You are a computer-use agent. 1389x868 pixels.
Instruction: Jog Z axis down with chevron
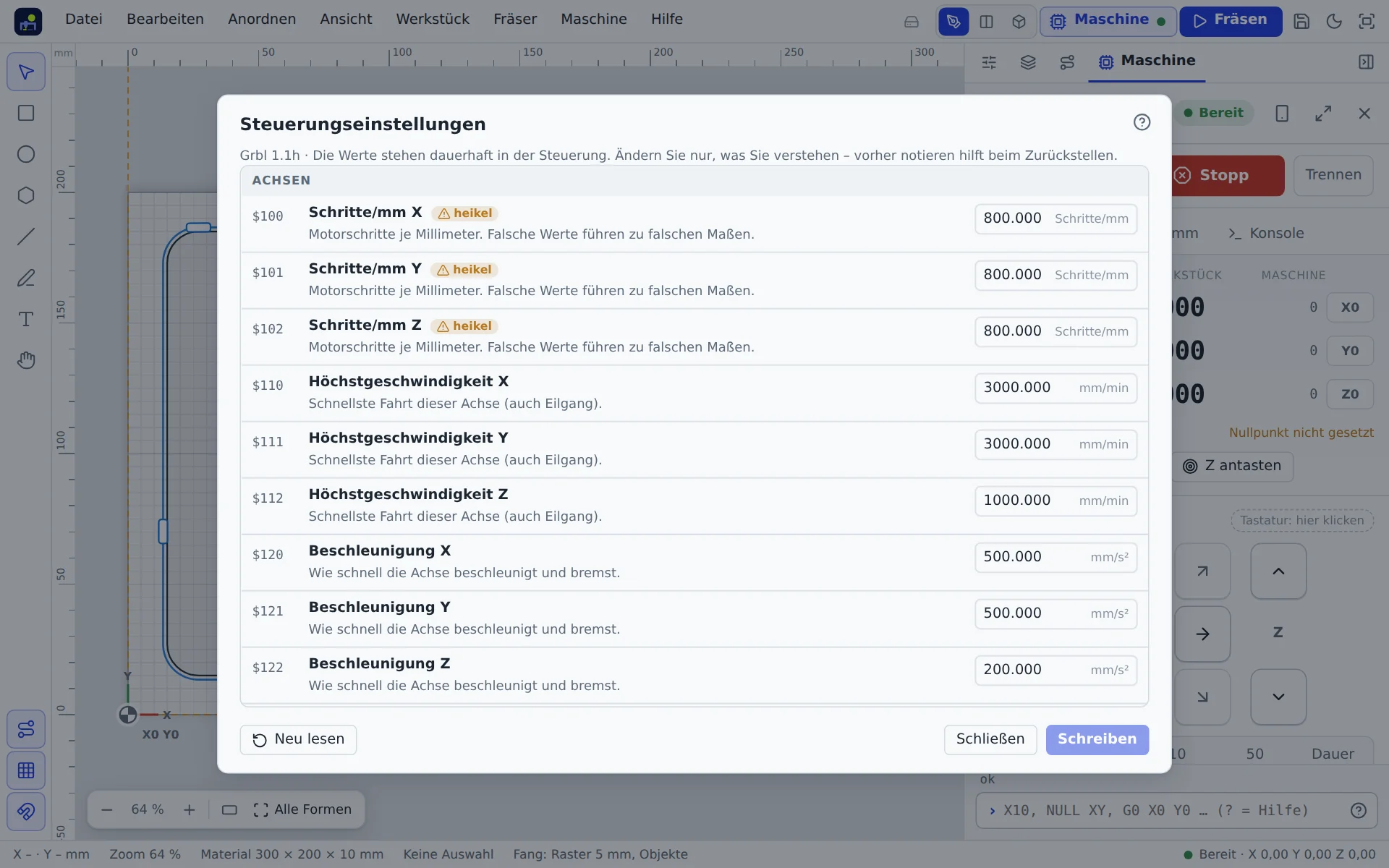tap(1278, 697)
